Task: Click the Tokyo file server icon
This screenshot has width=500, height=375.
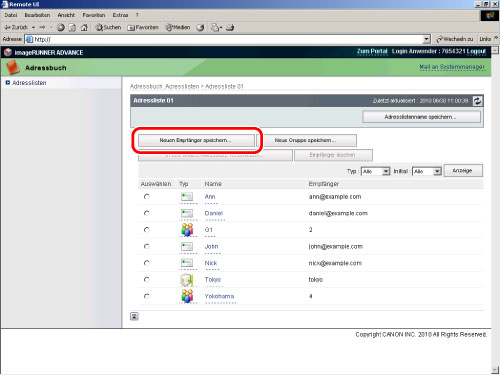Action: (187, 280)
